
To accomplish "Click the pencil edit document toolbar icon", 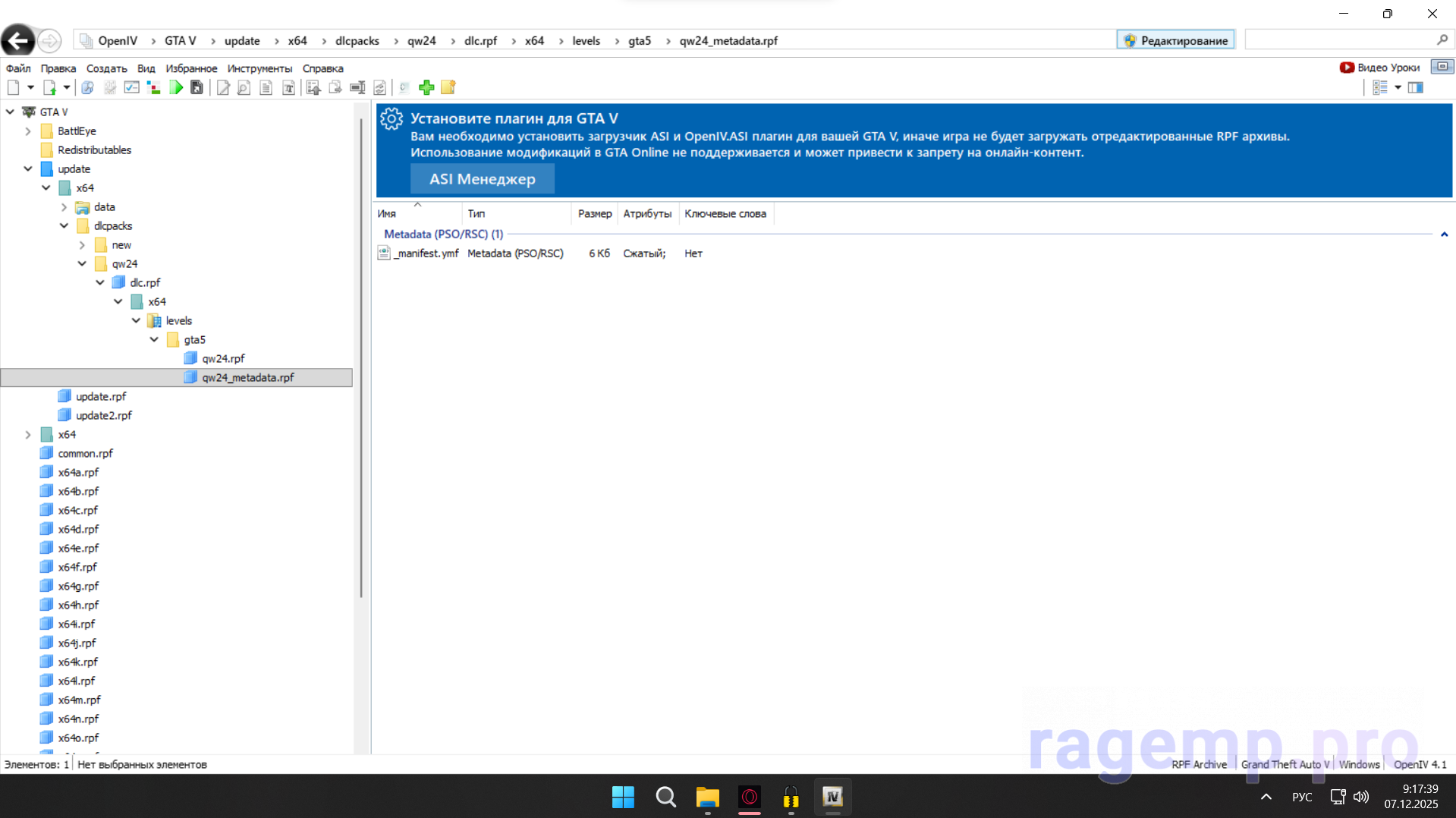I will 223,88.
